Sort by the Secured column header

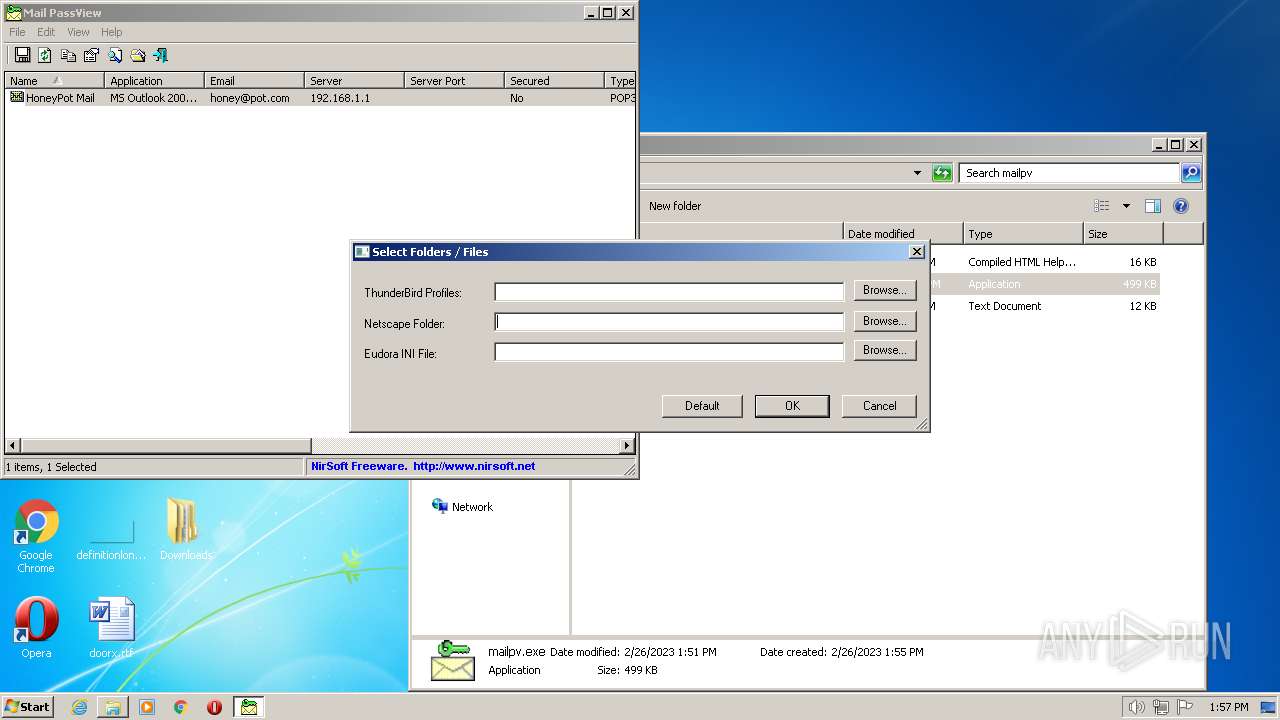(x=554, y=81)
